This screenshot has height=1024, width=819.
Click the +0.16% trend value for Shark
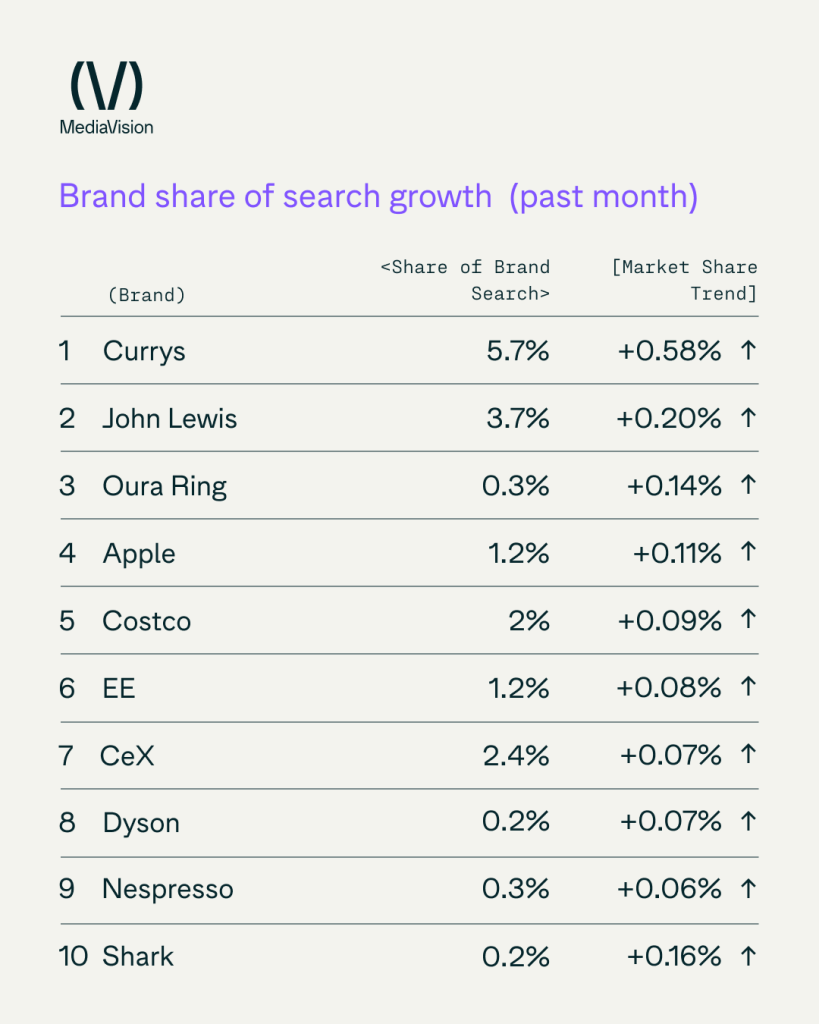(674, 956)
